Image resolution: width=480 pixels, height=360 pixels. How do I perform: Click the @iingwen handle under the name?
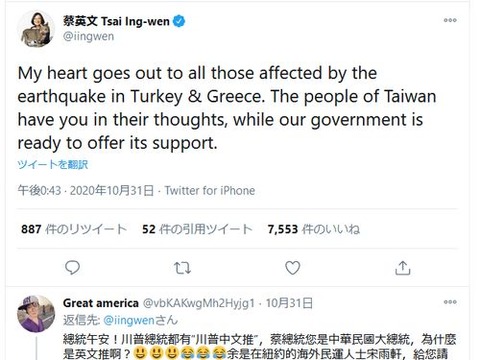(89, 36)
